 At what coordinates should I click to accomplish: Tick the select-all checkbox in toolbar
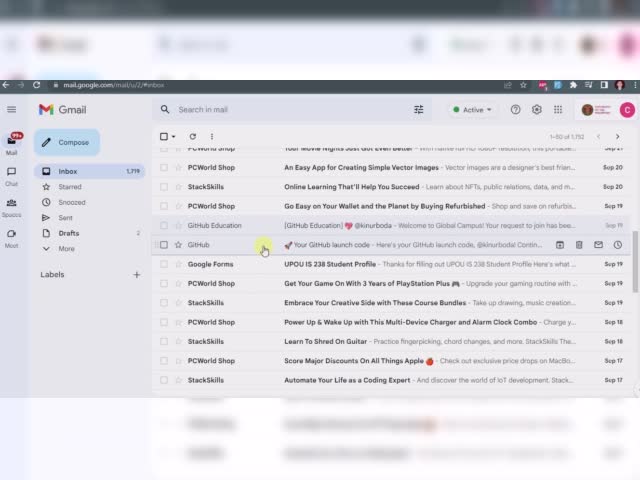(x=164, y=136)
